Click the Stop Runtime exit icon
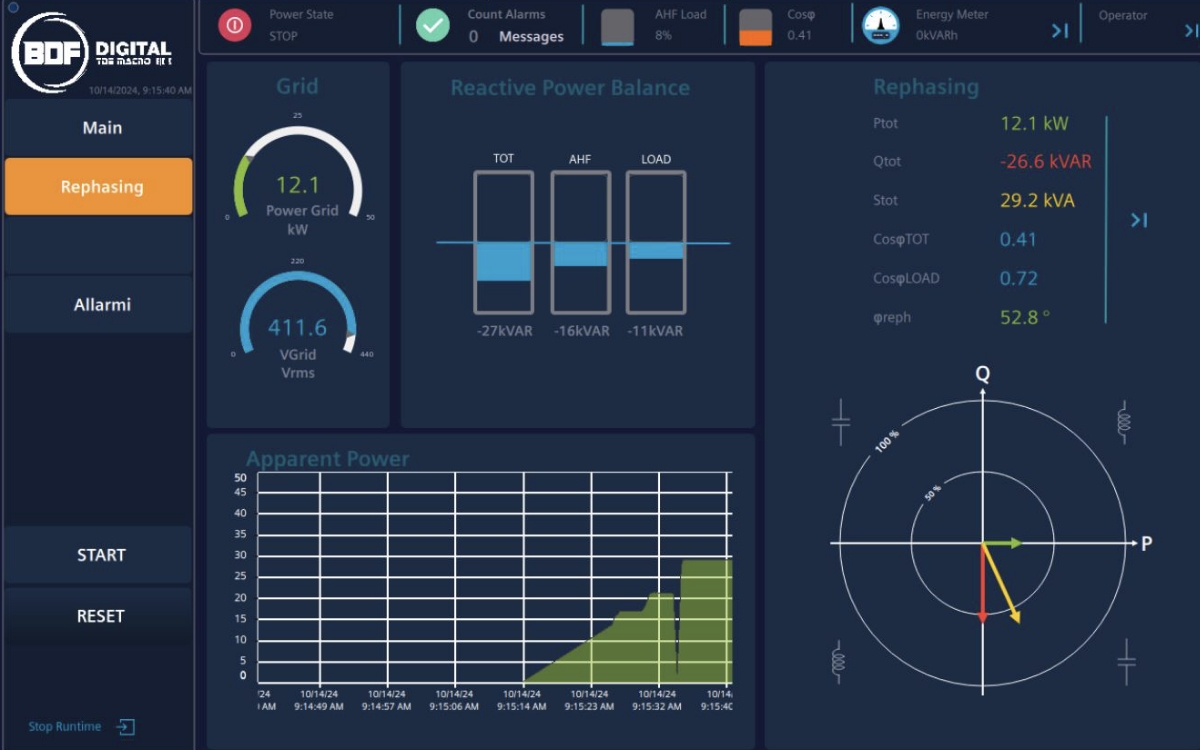The image size is (1200, 750). click(x=125, y=727)
